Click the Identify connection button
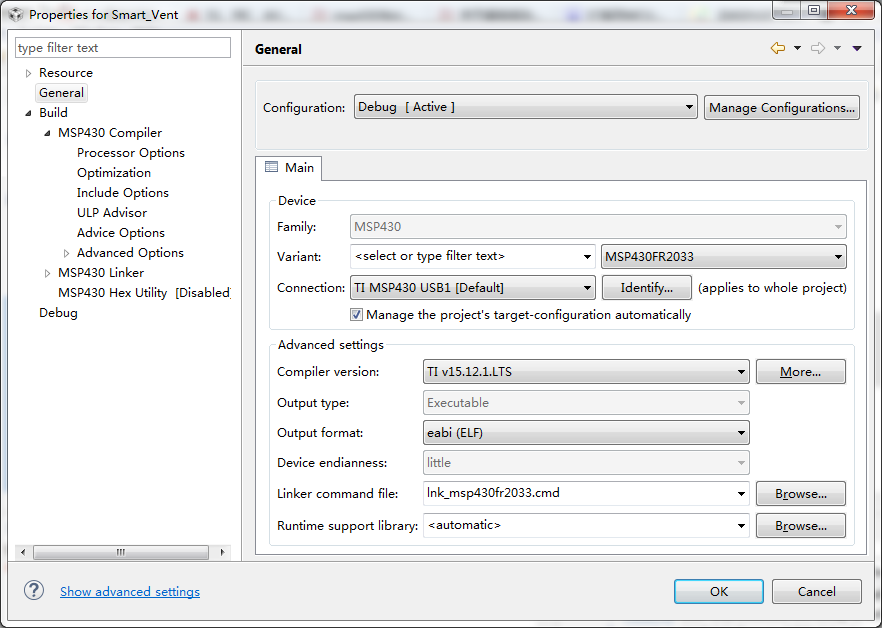The height and width of the screenshot is (628, 882). pos(646,288)
